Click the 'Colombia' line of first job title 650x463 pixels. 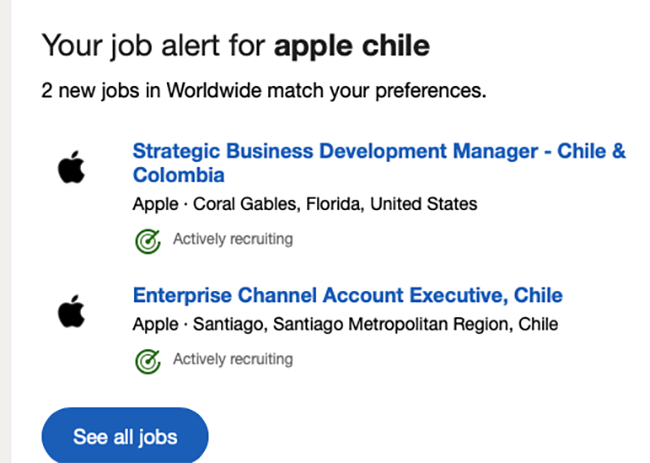click(179, 175)
